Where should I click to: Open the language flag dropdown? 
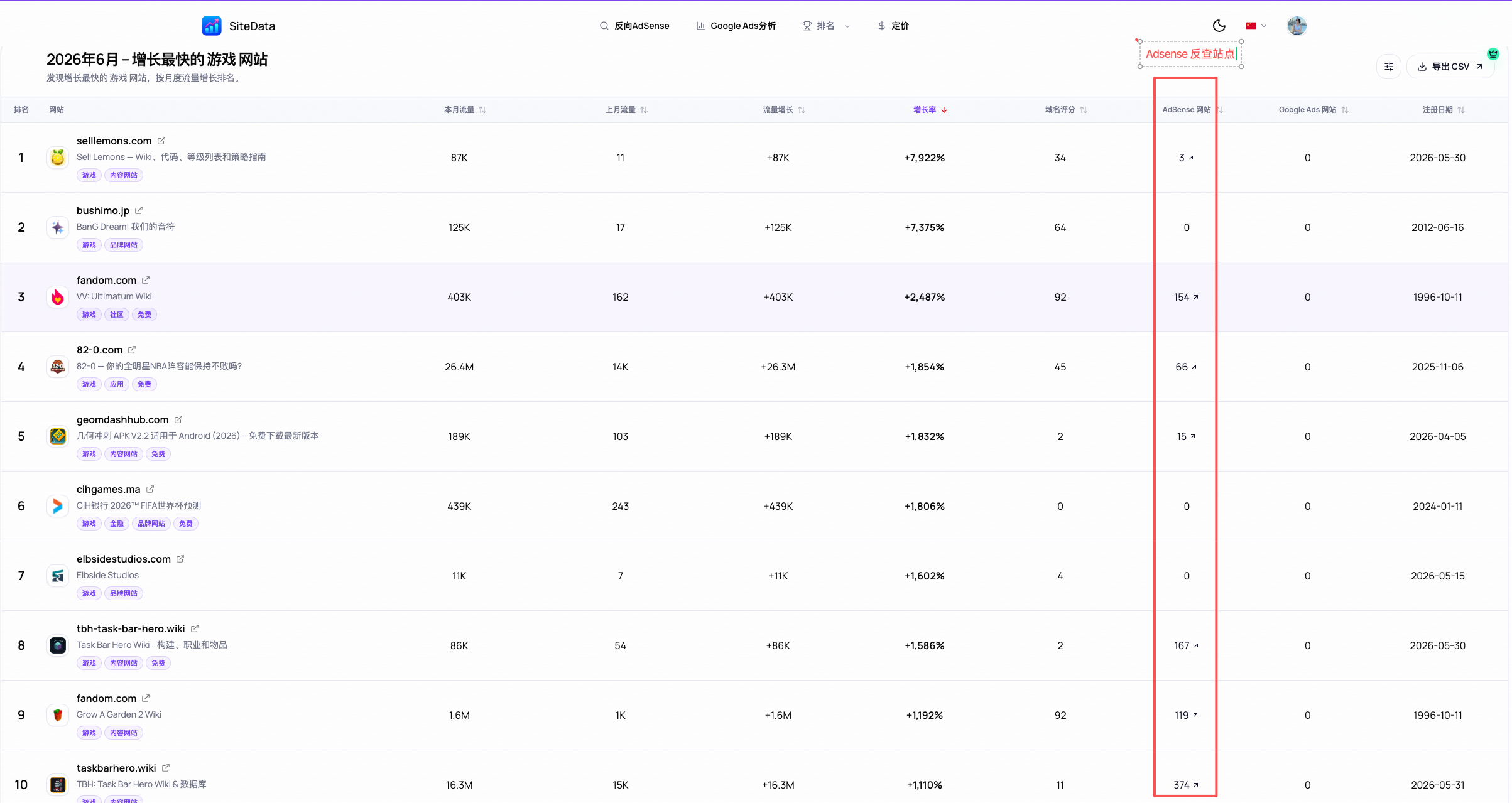(1256, 26)
